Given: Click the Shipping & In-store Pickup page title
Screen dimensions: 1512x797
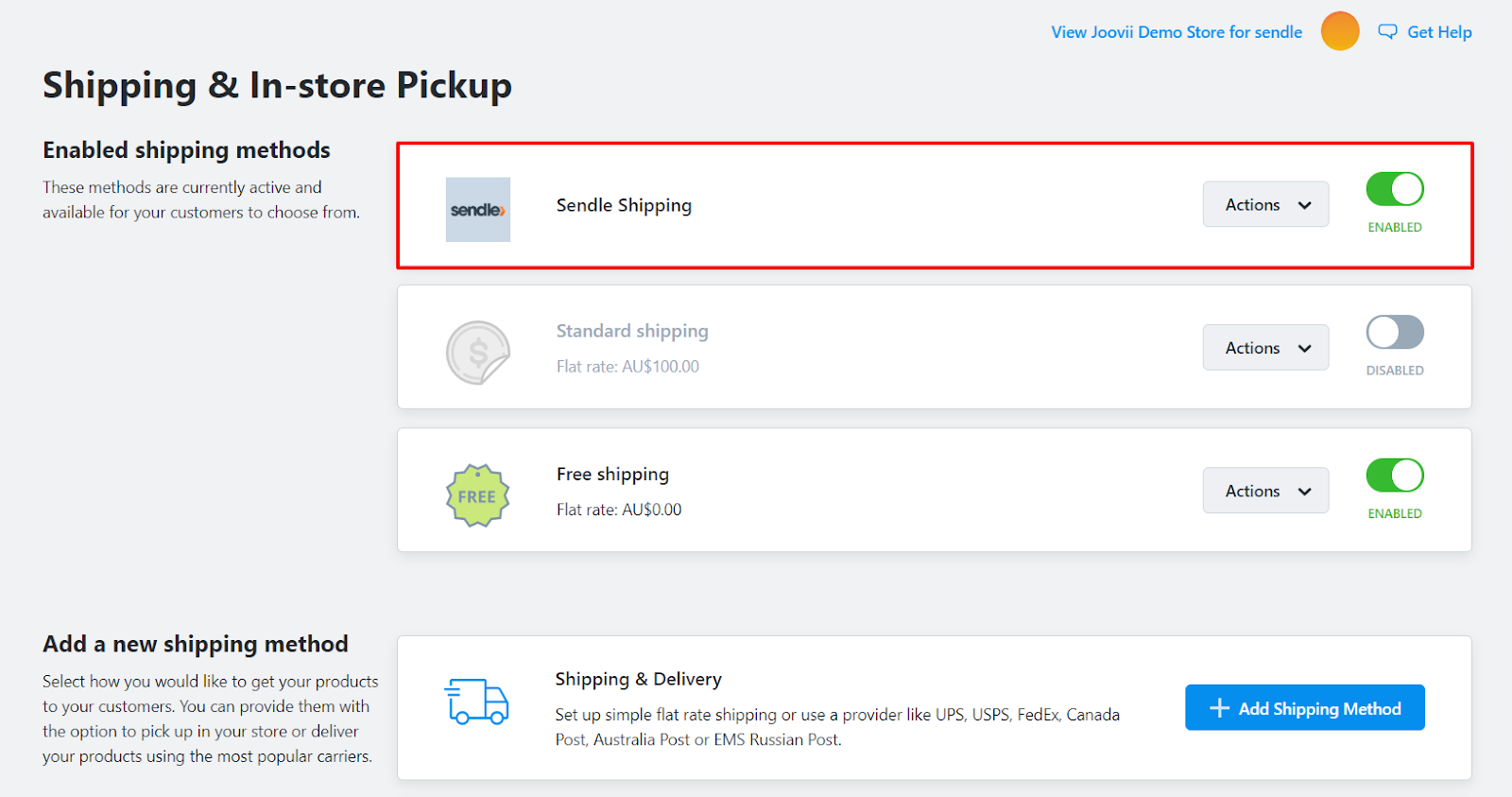Looking at the screenshot, I should (277, 85).
